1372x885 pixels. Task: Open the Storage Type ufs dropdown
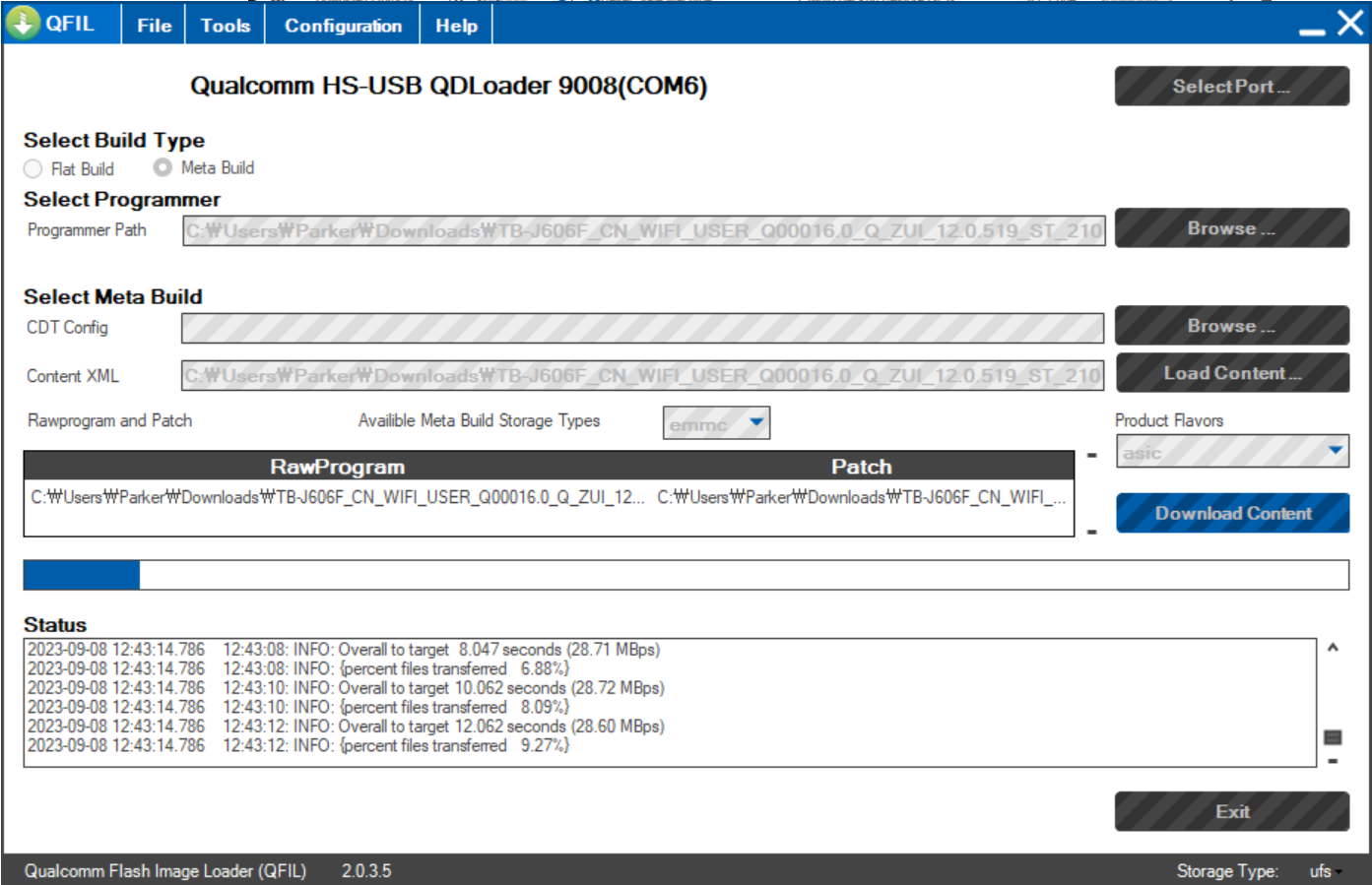coord(1326,871)
